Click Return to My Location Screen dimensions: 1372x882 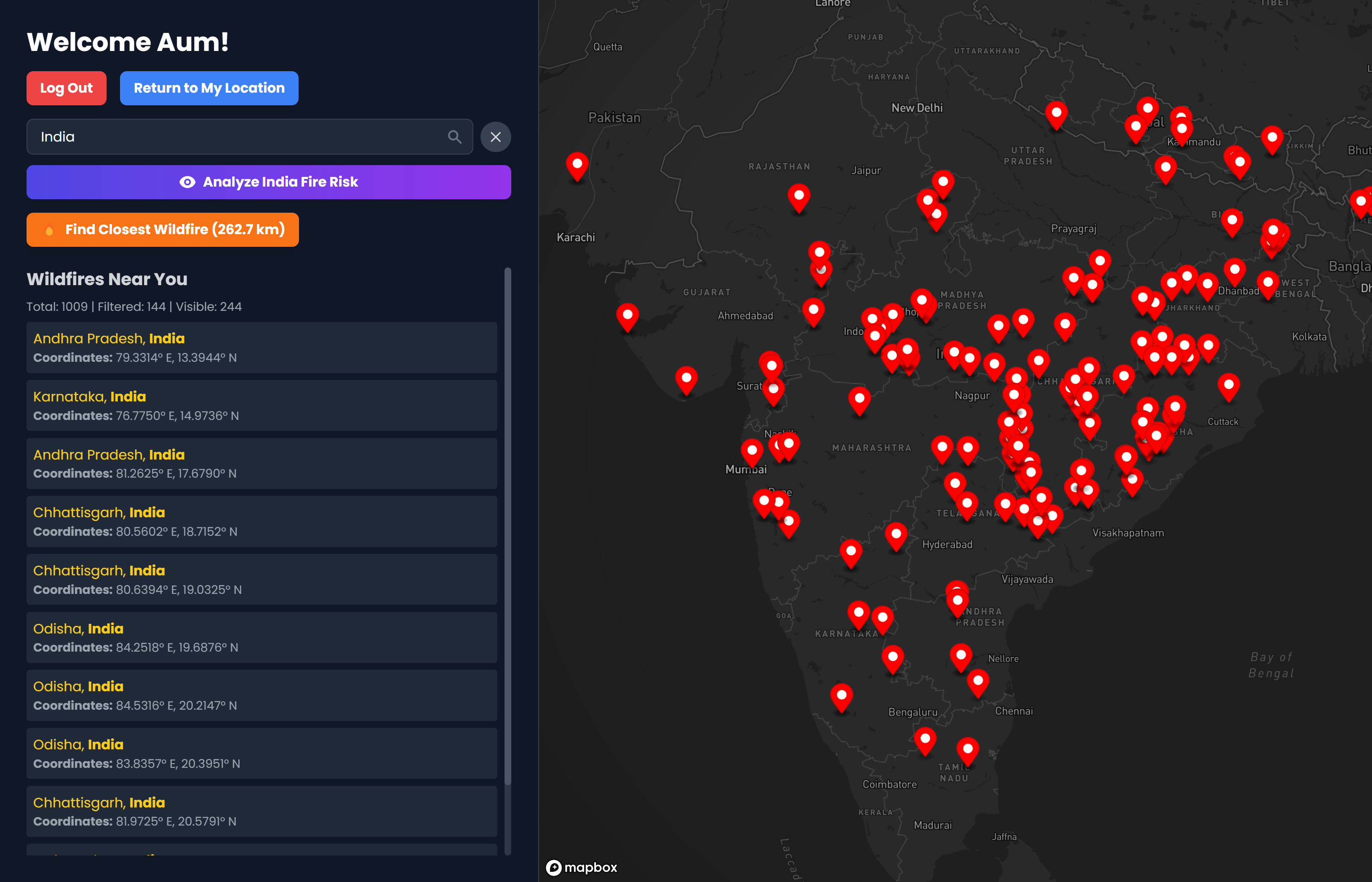click(209, 88)
